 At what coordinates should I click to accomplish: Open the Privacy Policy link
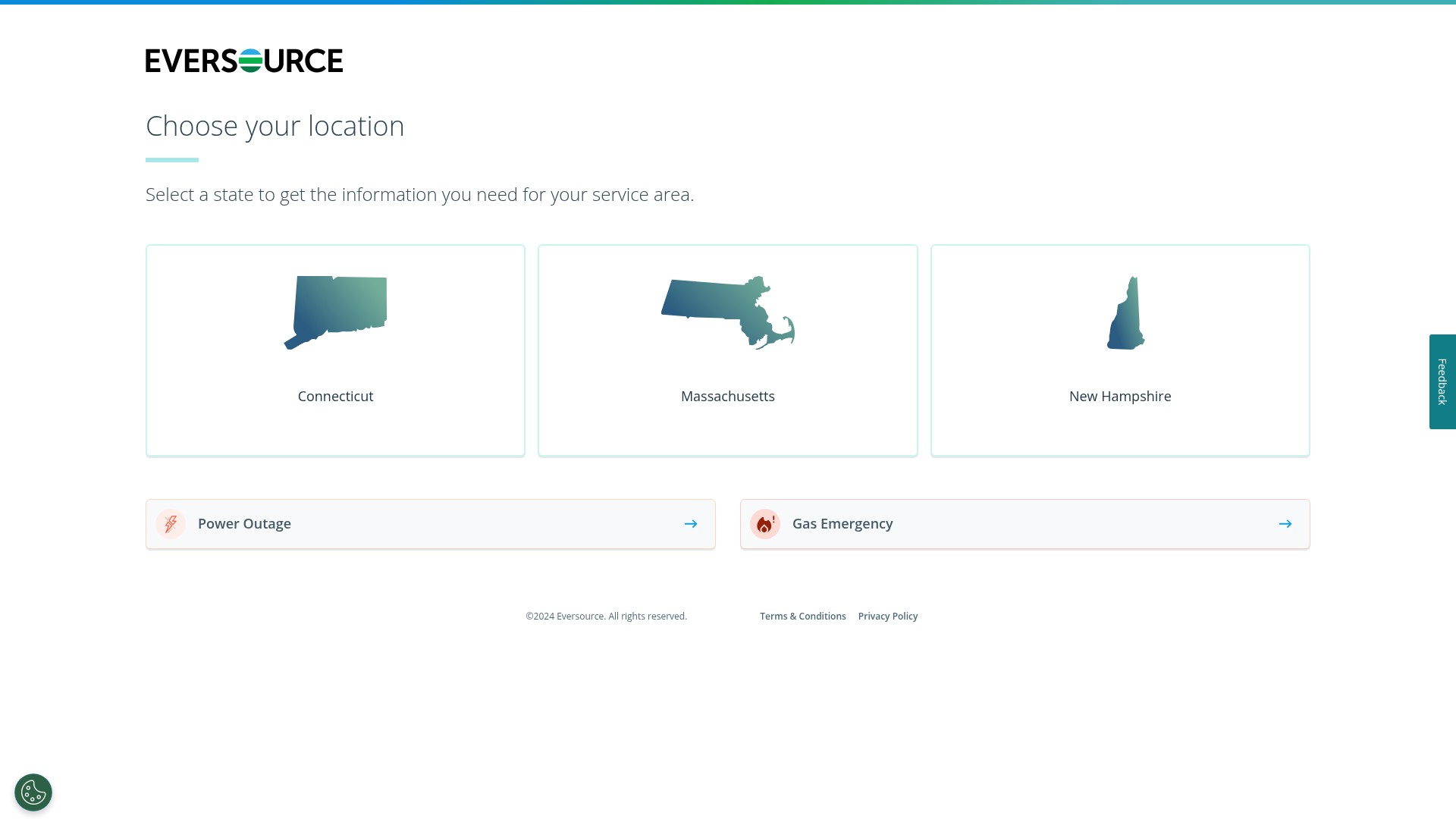[x=888, y=617]
